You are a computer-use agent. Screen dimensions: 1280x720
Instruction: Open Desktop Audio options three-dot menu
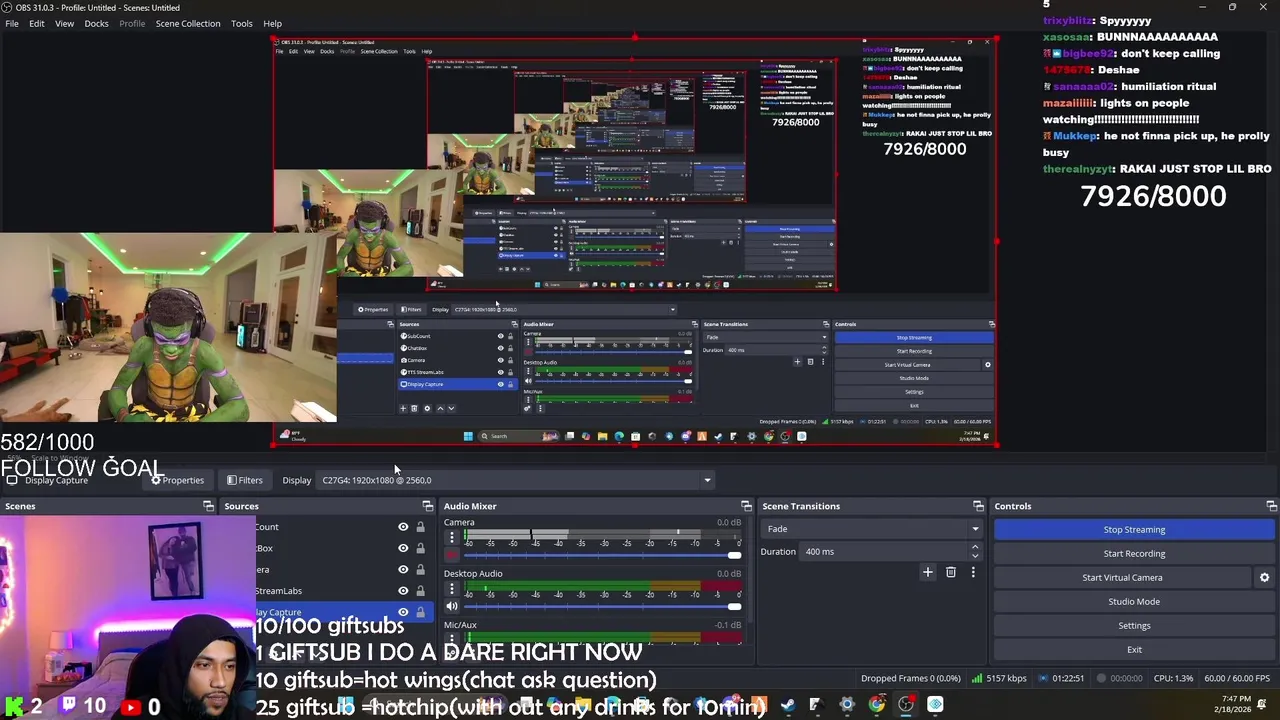[x=451, y=589]
